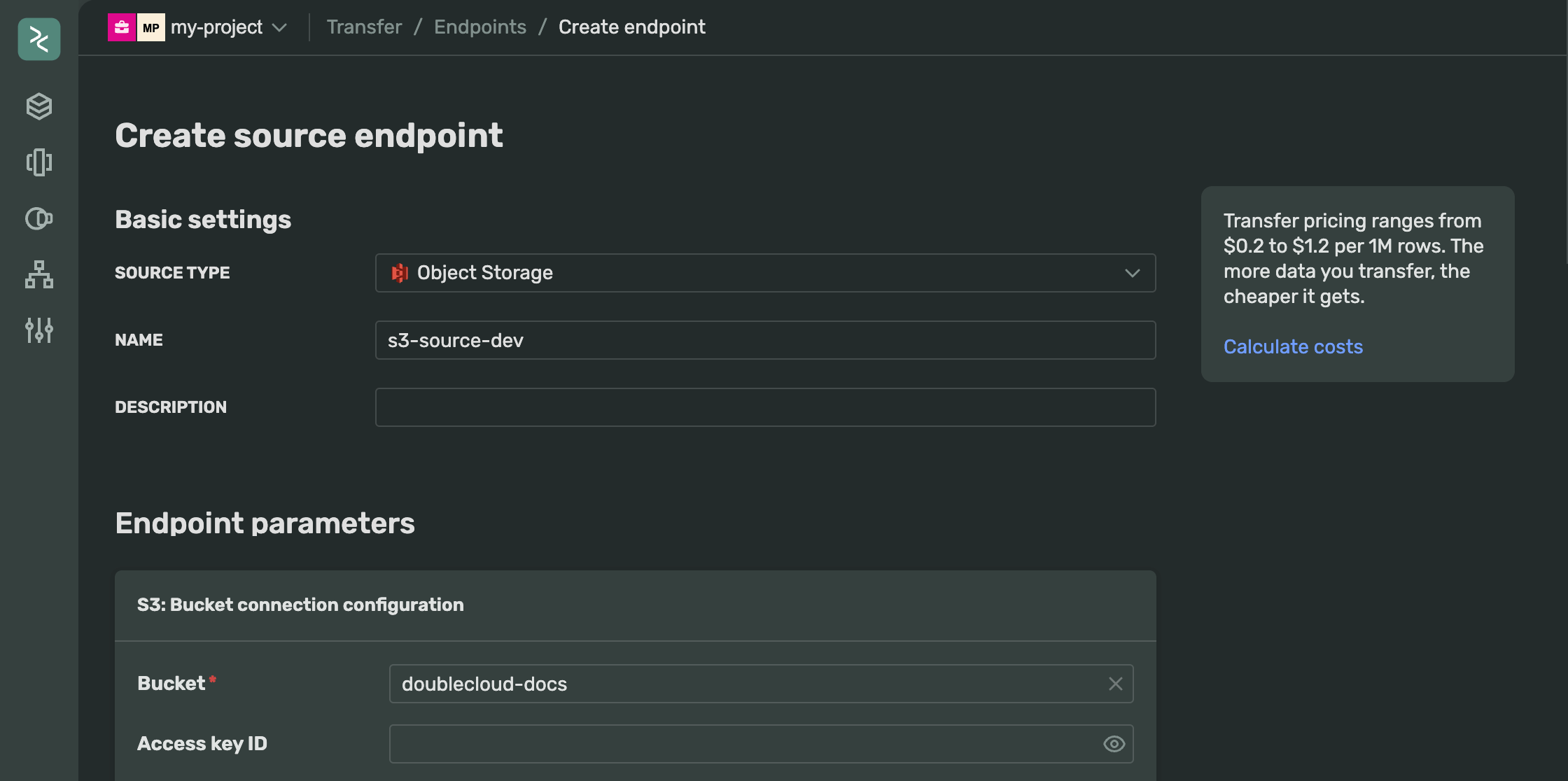Clear the Bucket field with X
The width and height of the screenshot is (1568, 781).
pos(1116,684)
